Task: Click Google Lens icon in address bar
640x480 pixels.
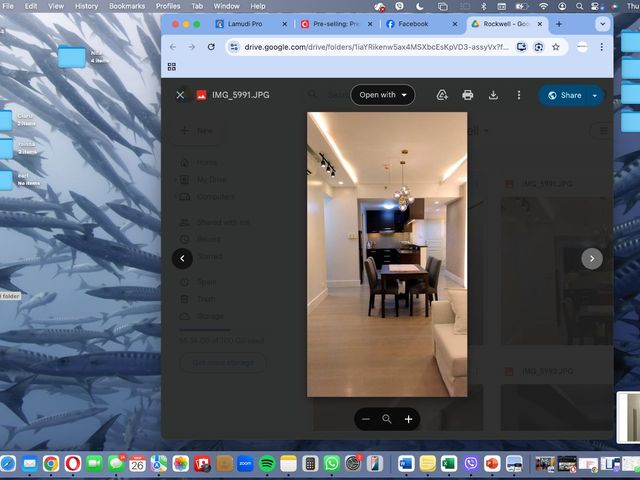Action: (538, 47)
